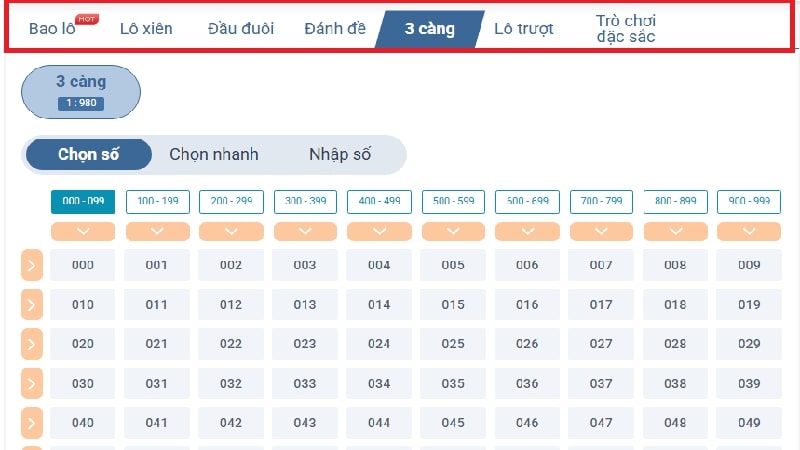The height and width of the screenshot is (450, 800).
Task: Switch to Nhập số mode
Action: 340,154
